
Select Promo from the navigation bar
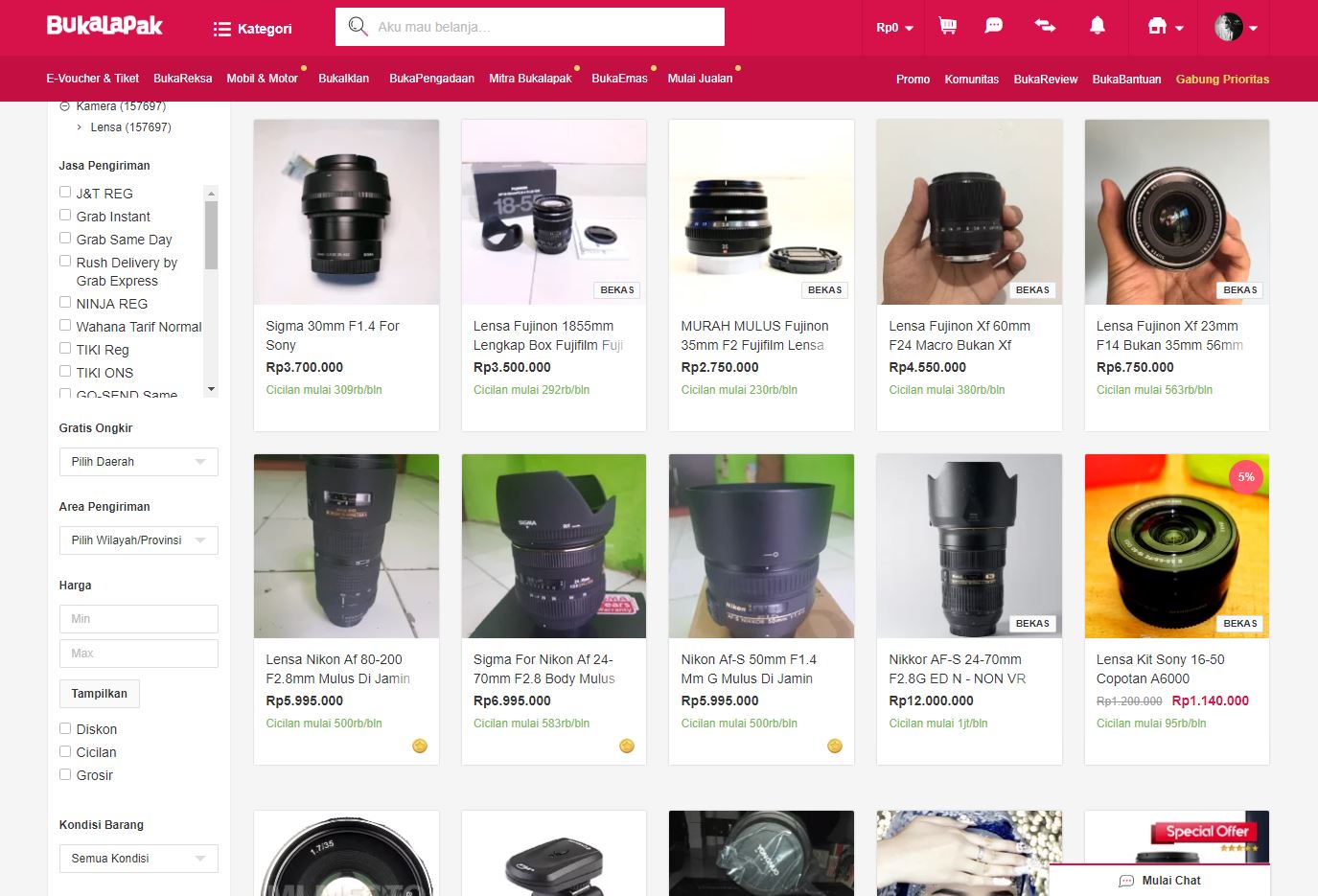pyautogui.click(x=913, y=79)
